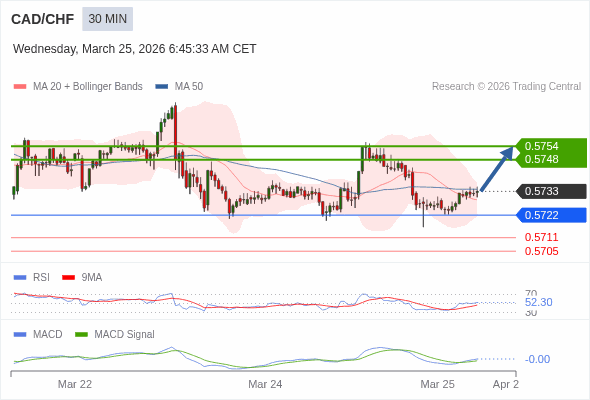The image size is (590, 400).
Task: Click the RSI value 52.30
Action: [x=538, y=302]
